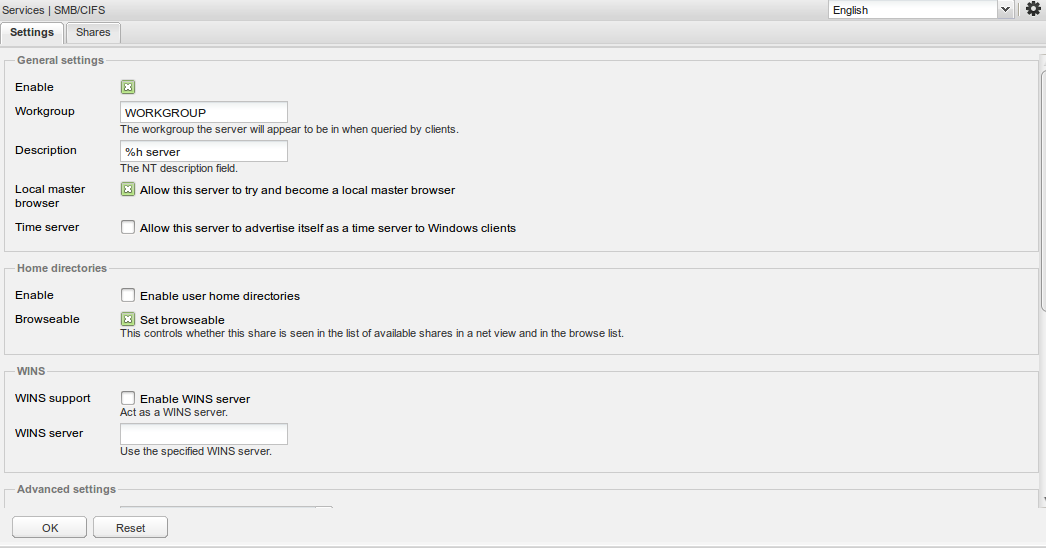
Task: Uncheck the general Enable SMB checkbox
Action: [x=128, y=87]
